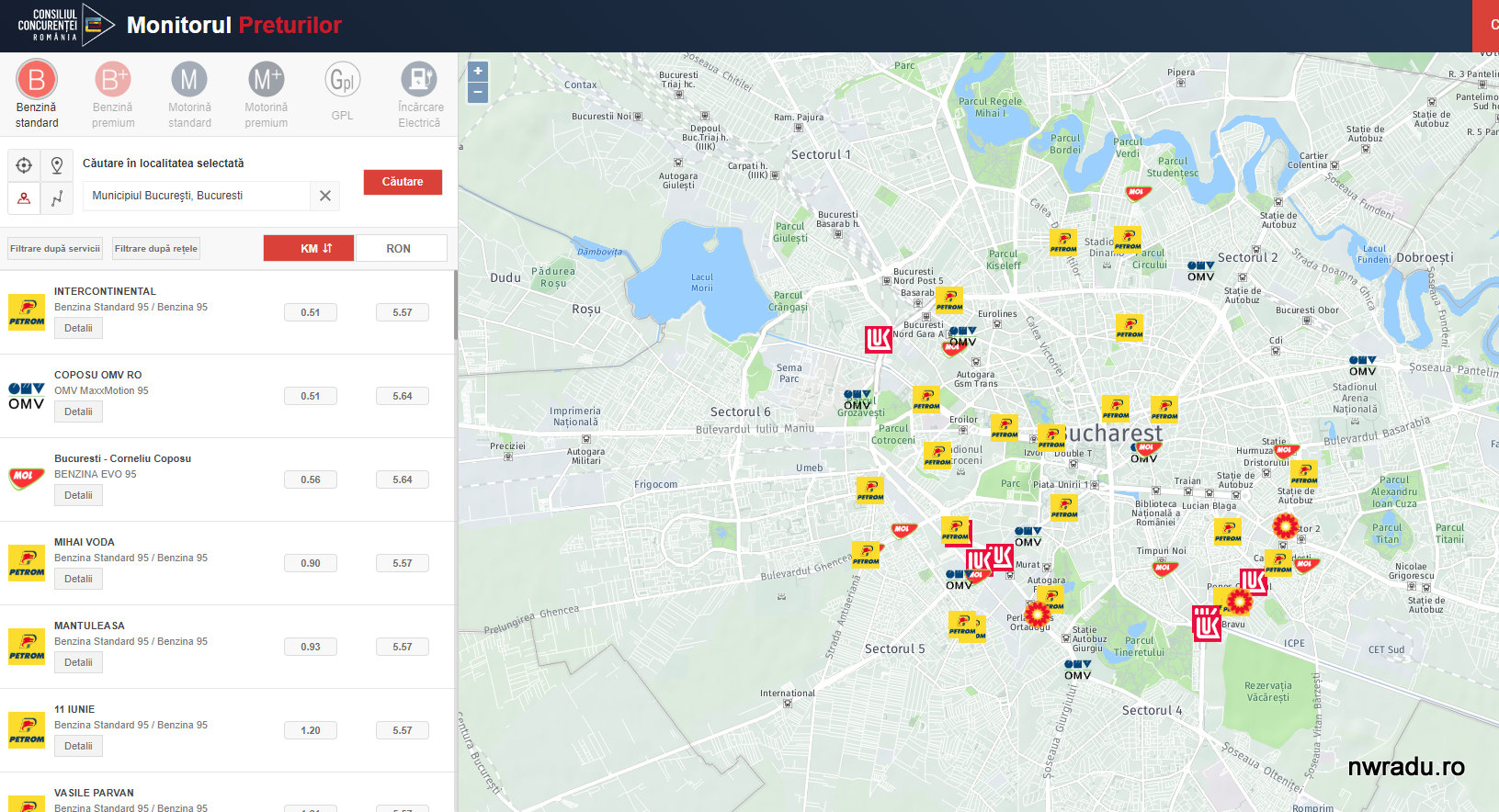Select the Benzină standard fuel type
Viewport: 1499px width, 812px height.
[x=37, y=95]
